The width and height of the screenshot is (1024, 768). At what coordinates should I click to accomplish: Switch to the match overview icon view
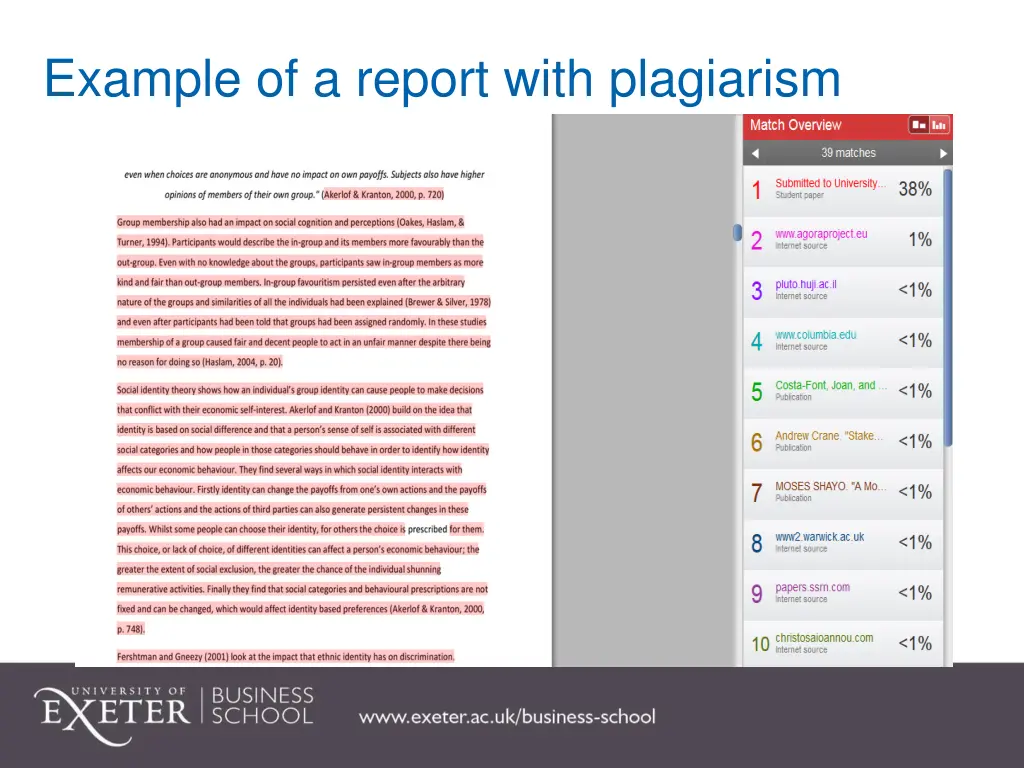[919, 125]
